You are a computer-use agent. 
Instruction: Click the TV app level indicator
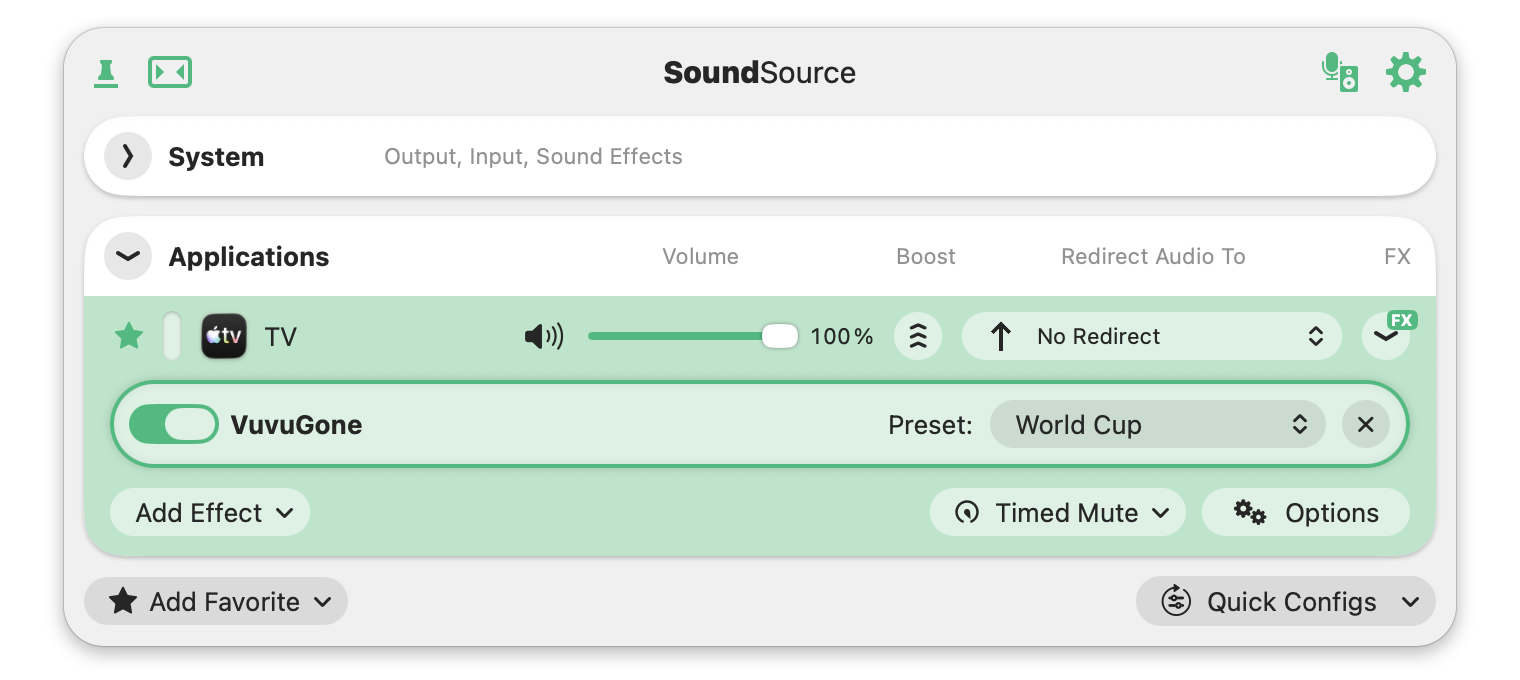coord(172,336)
